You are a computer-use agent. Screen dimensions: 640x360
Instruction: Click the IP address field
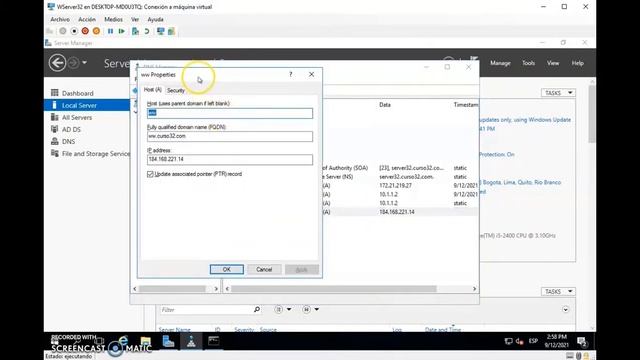[230, 160]
